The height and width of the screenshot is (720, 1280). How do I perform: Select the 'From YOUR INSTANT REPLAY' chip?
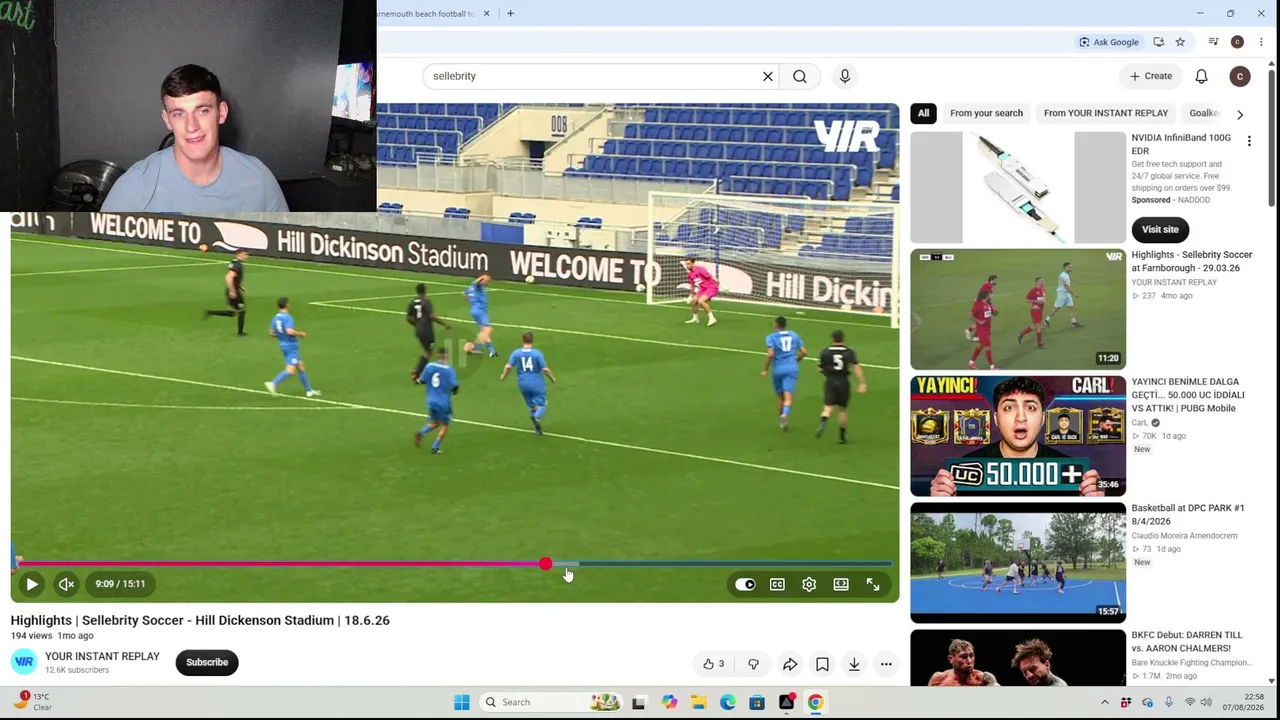click(x=1106, y=113)
